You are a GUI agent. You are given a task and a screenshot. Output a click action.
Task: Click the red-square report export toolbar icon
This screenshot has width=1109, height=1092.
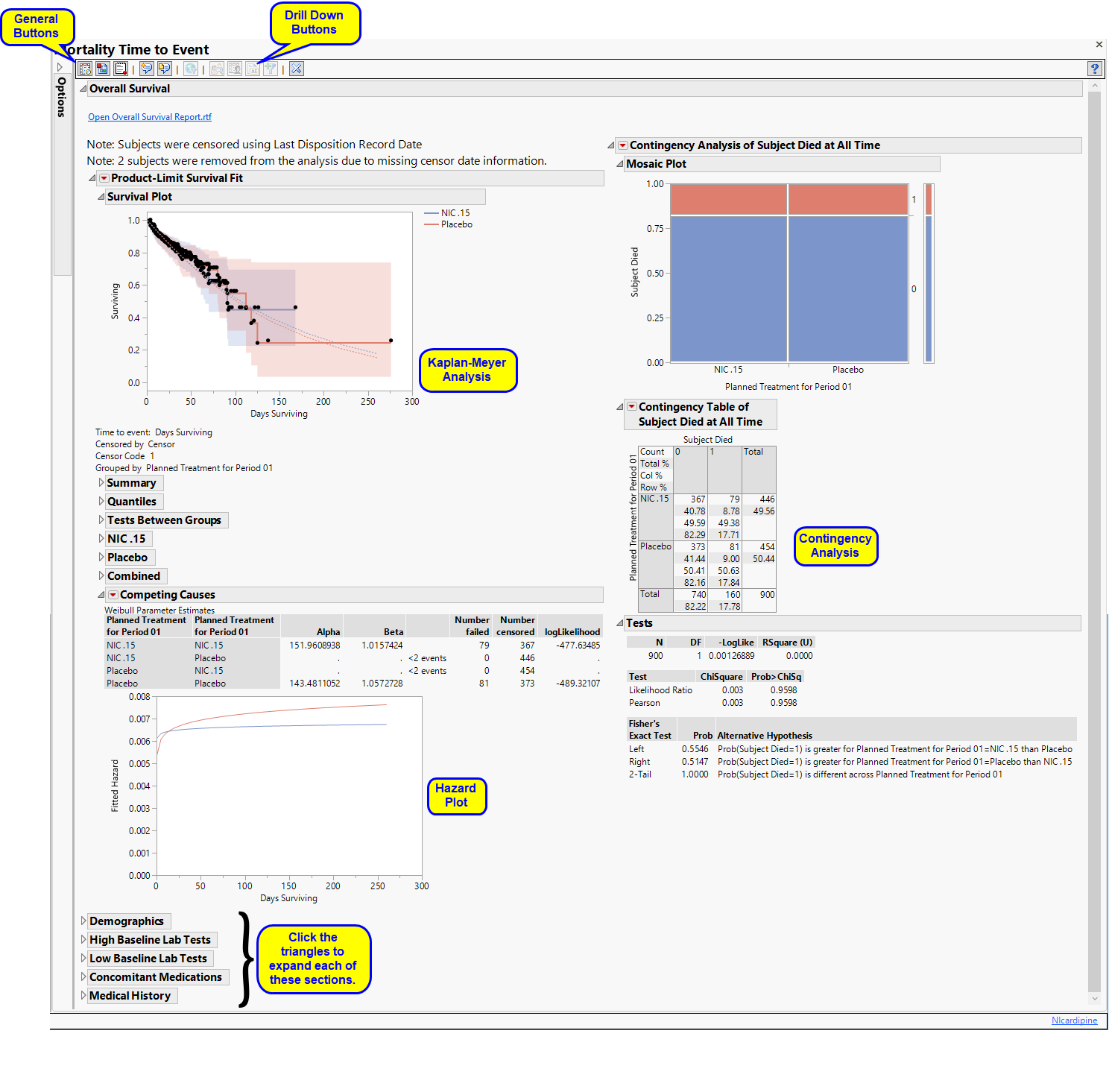[103, 69]
